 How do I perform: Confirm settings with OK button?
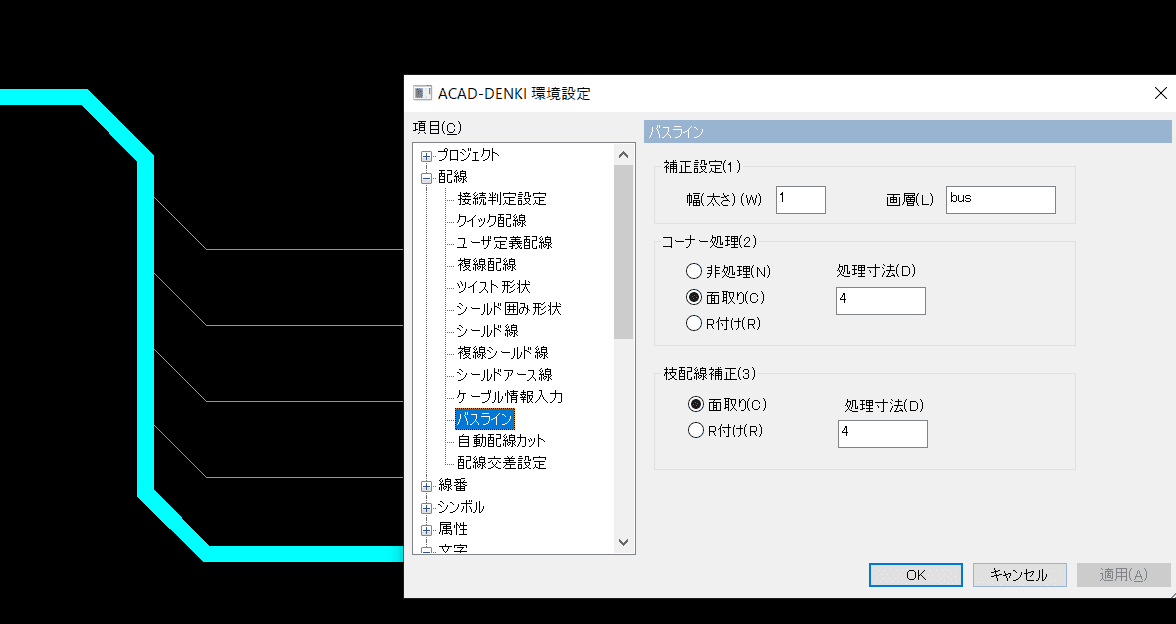click(916, 575)
